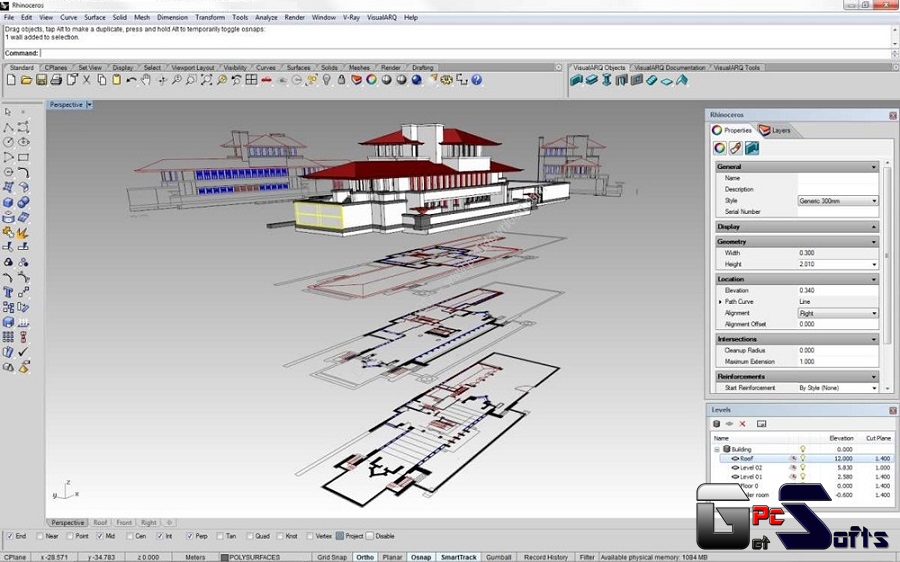Image resolution: width=900 pixels, height=562 pixels.
Task: Enable the Quad osnap checkbox
Action: pyautogui.click(x=250, y=536)
